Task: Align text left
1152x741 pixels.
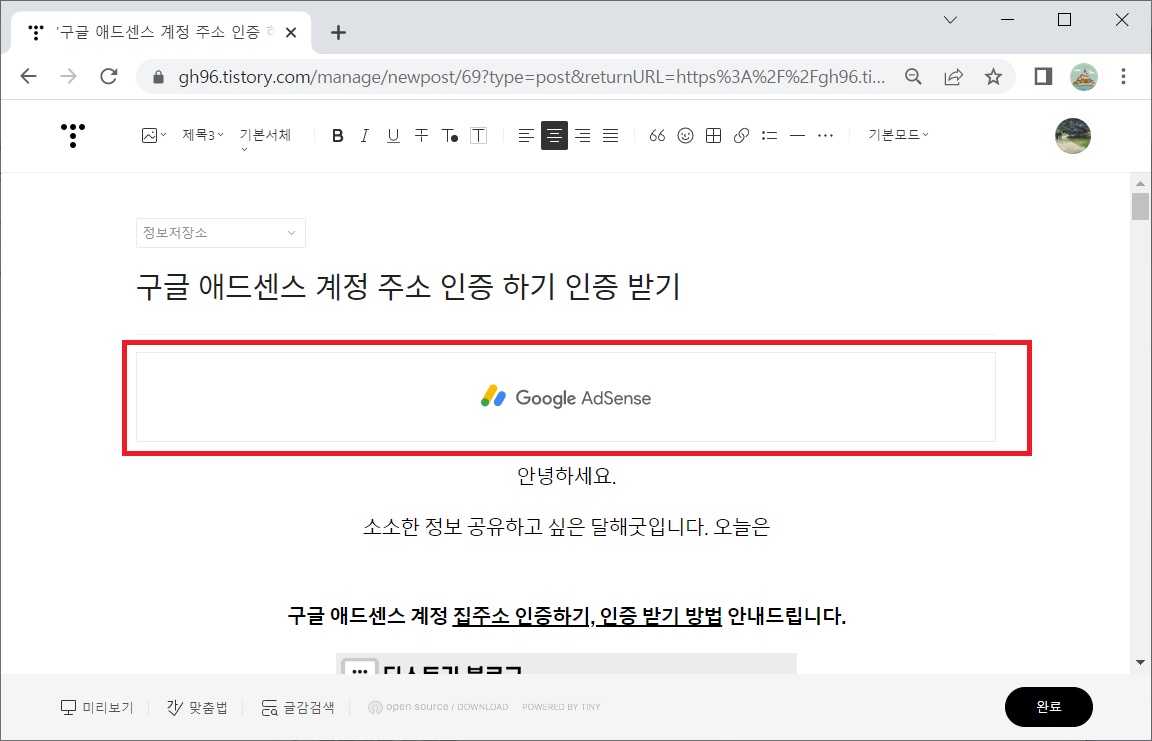Action: click(x=526, y=135)
